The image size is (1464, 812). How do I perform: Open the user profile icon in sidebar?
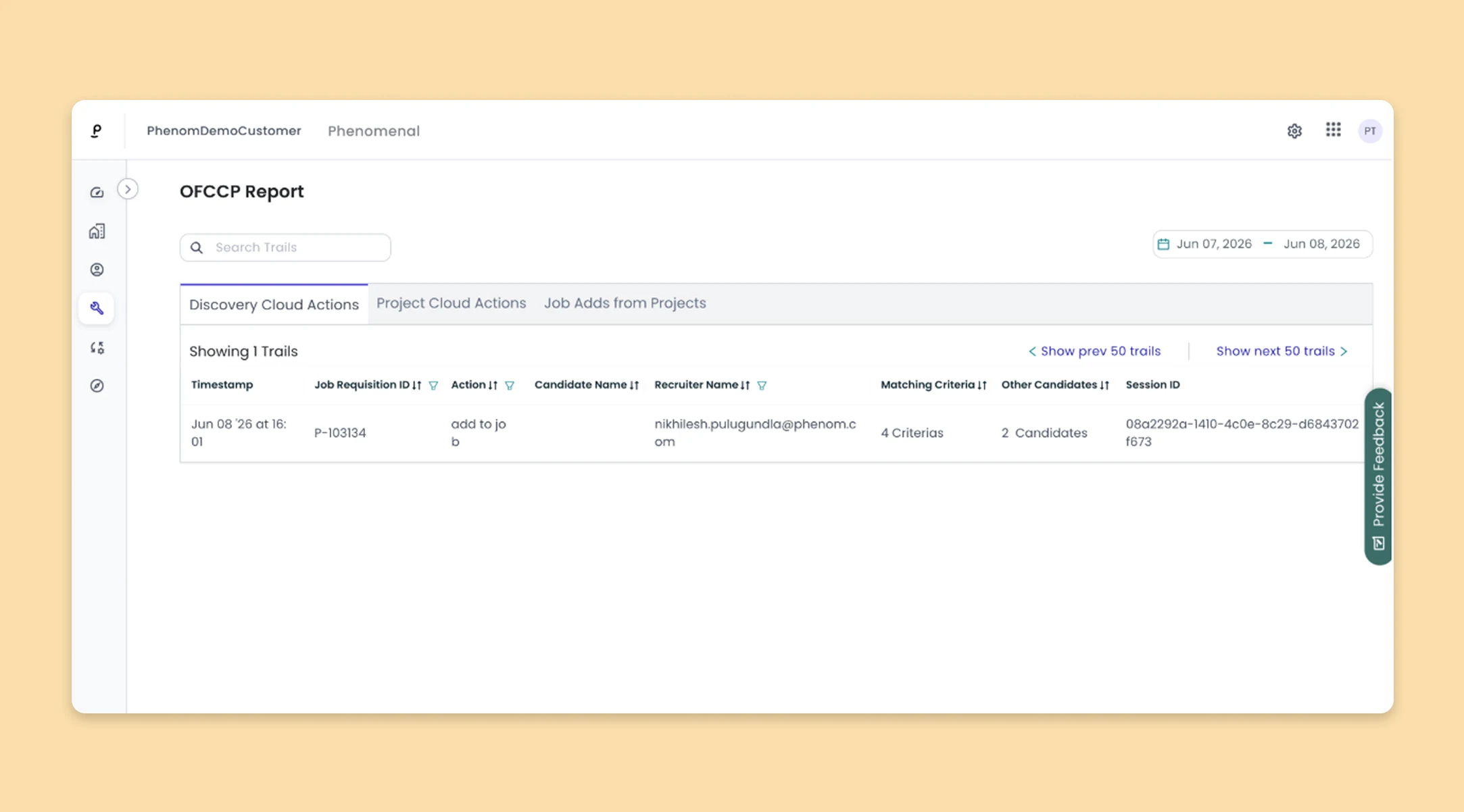97,270
